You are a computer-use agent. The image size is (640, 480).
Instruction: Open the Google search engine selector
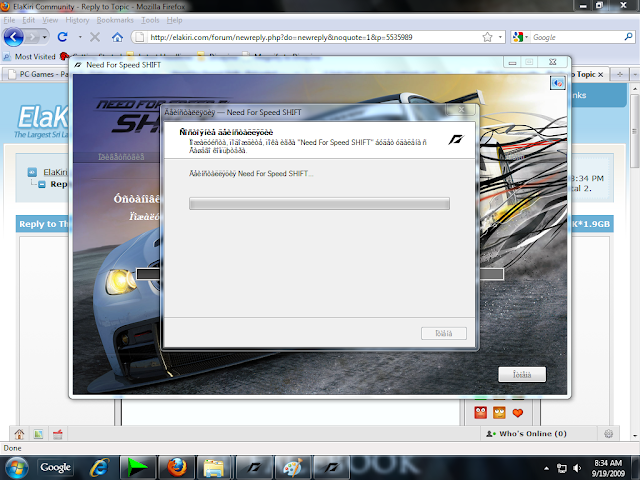click(x=520, y=37)
